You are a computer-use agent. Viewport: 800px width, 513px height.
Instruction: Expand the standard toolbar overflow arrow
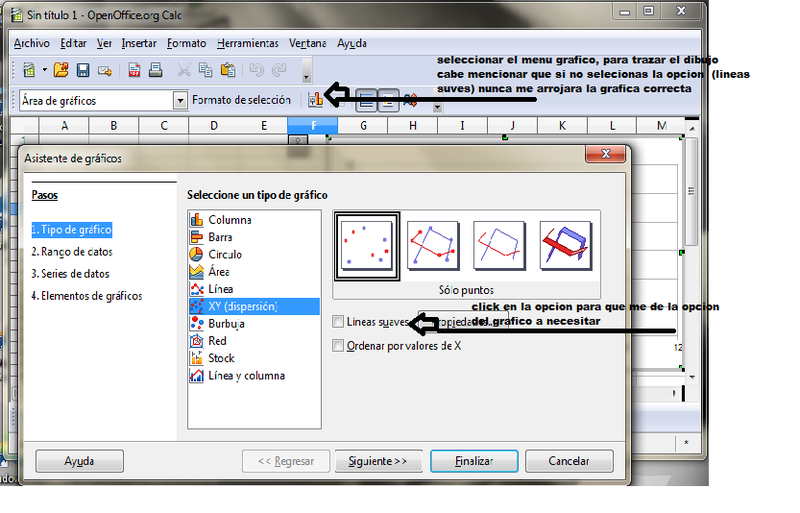pos(306,77)
